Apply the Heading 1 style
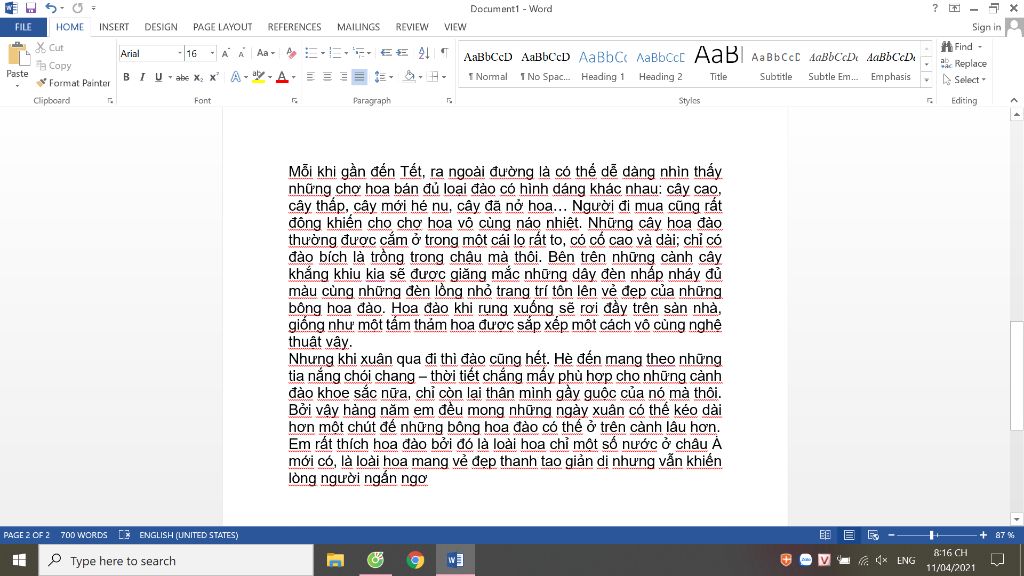1024x576 pixels. click(x=602, y=65)
